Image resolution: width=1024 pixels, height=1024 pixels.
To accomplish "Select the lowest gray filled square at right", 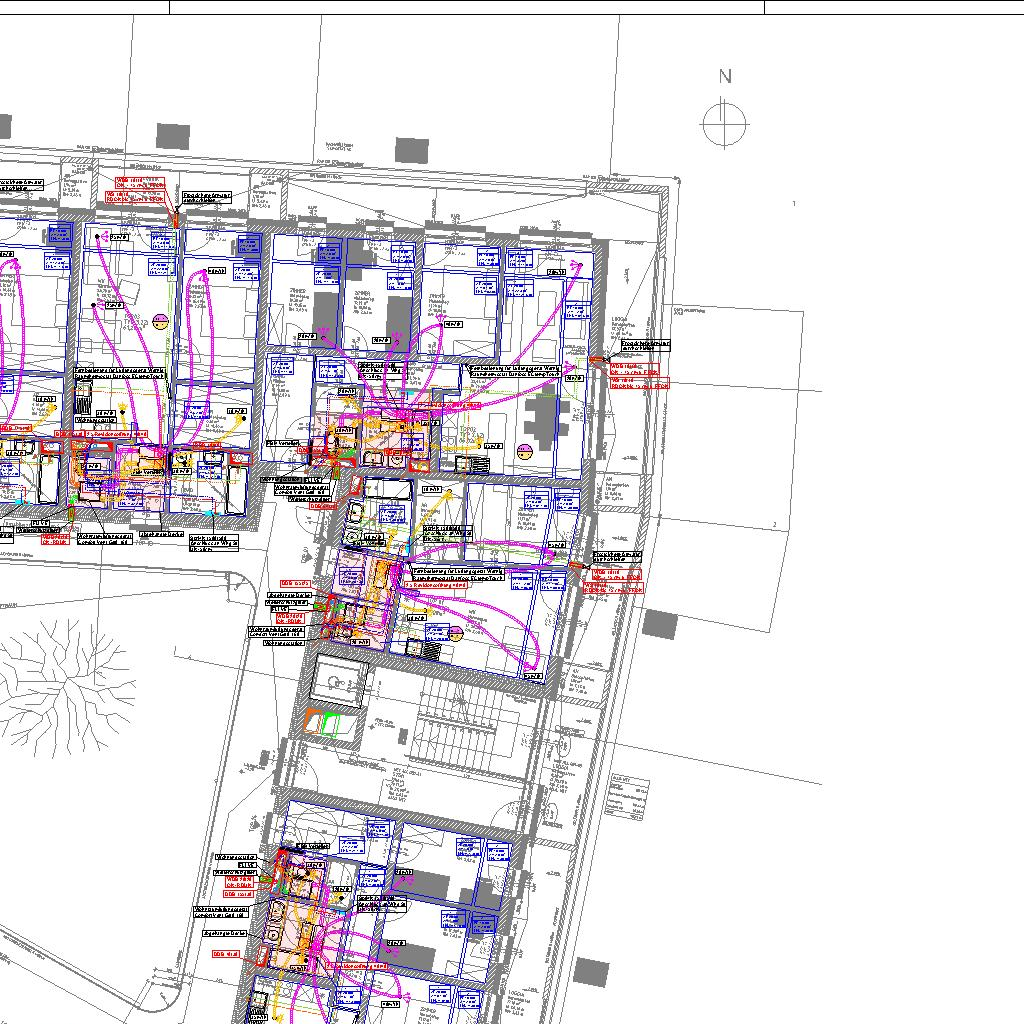I will click(x=592, y=972).
